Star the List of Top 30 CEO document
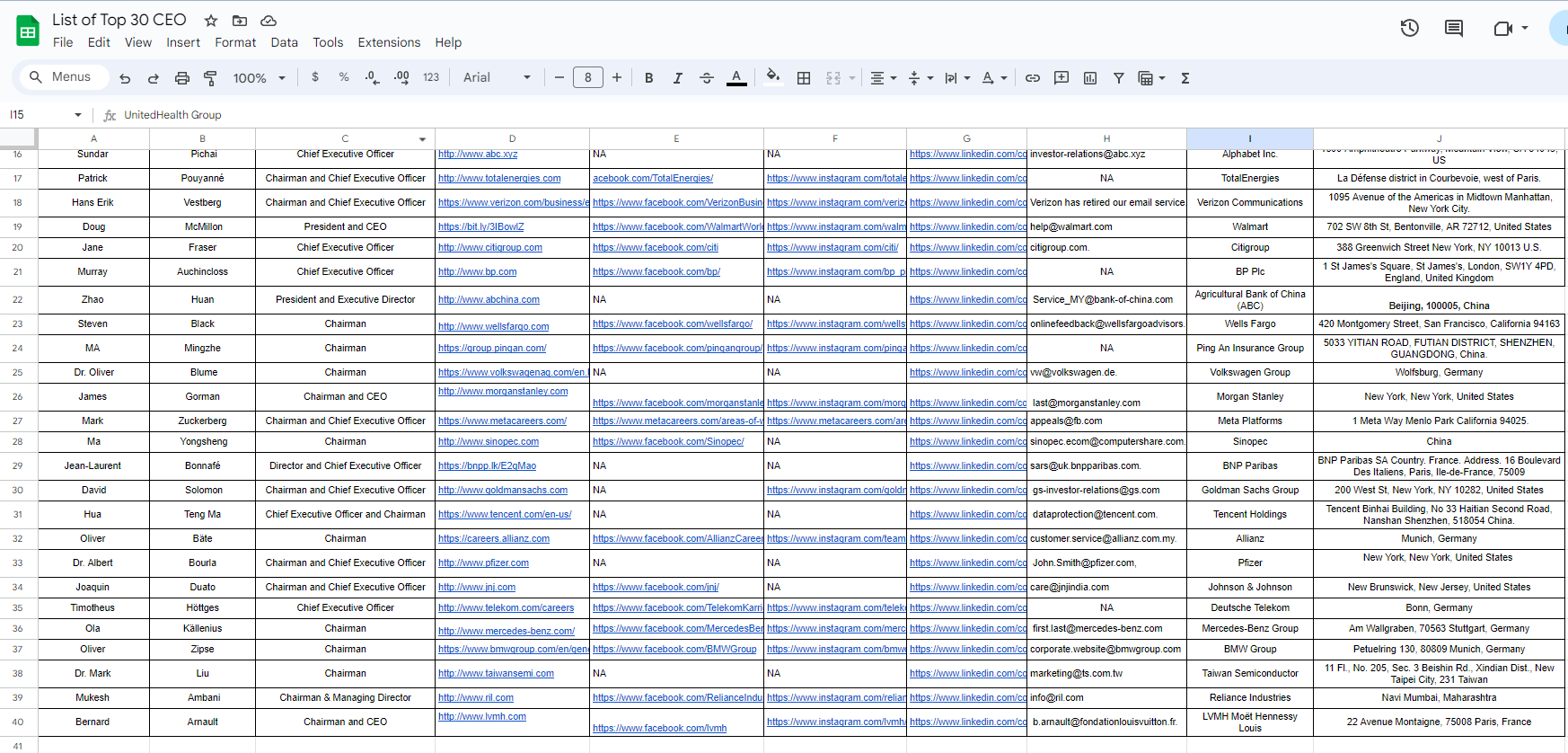The image size is (1568, 753). [211, 21]
